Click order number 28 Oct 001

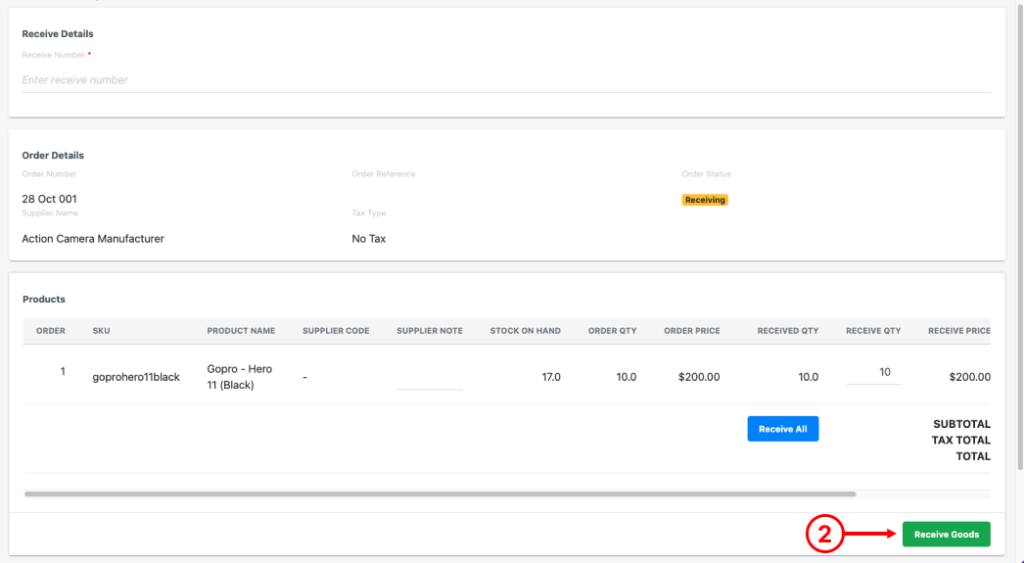pos(49,199)
